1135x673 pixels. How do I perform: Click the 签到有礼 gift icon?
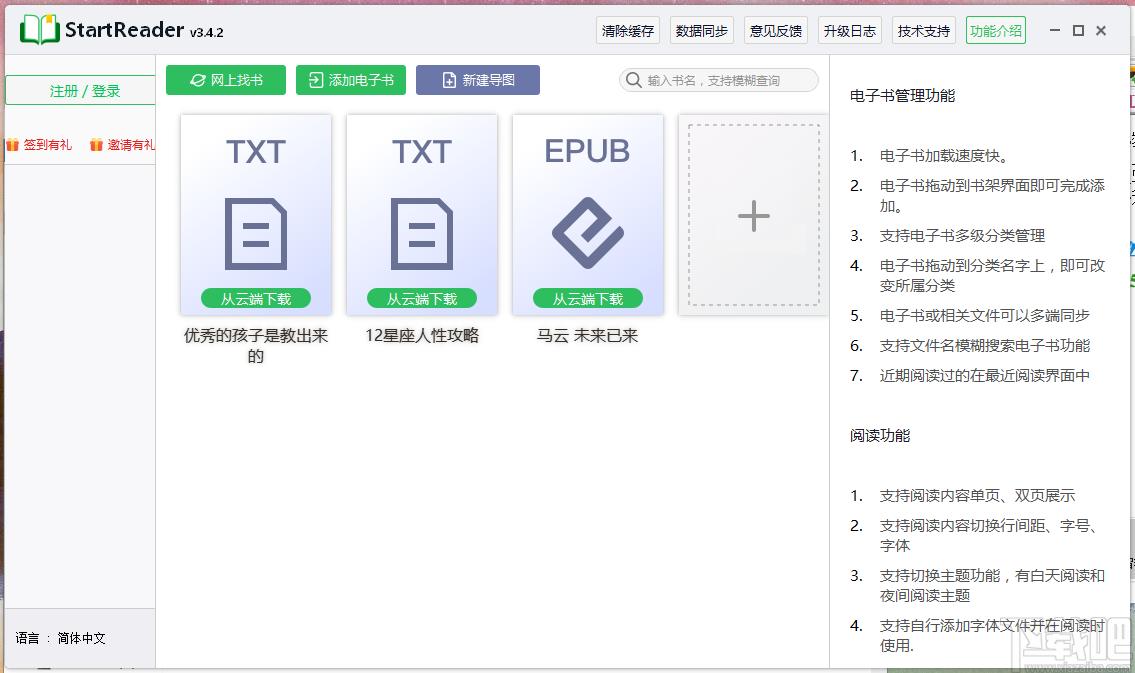pos(12,145)
